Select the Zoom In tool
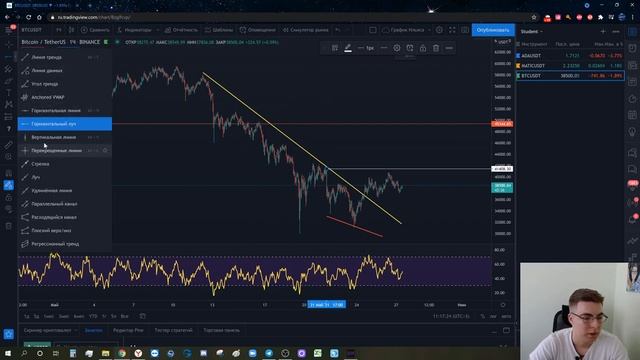640x360 pixels. [x=9, y=157]
